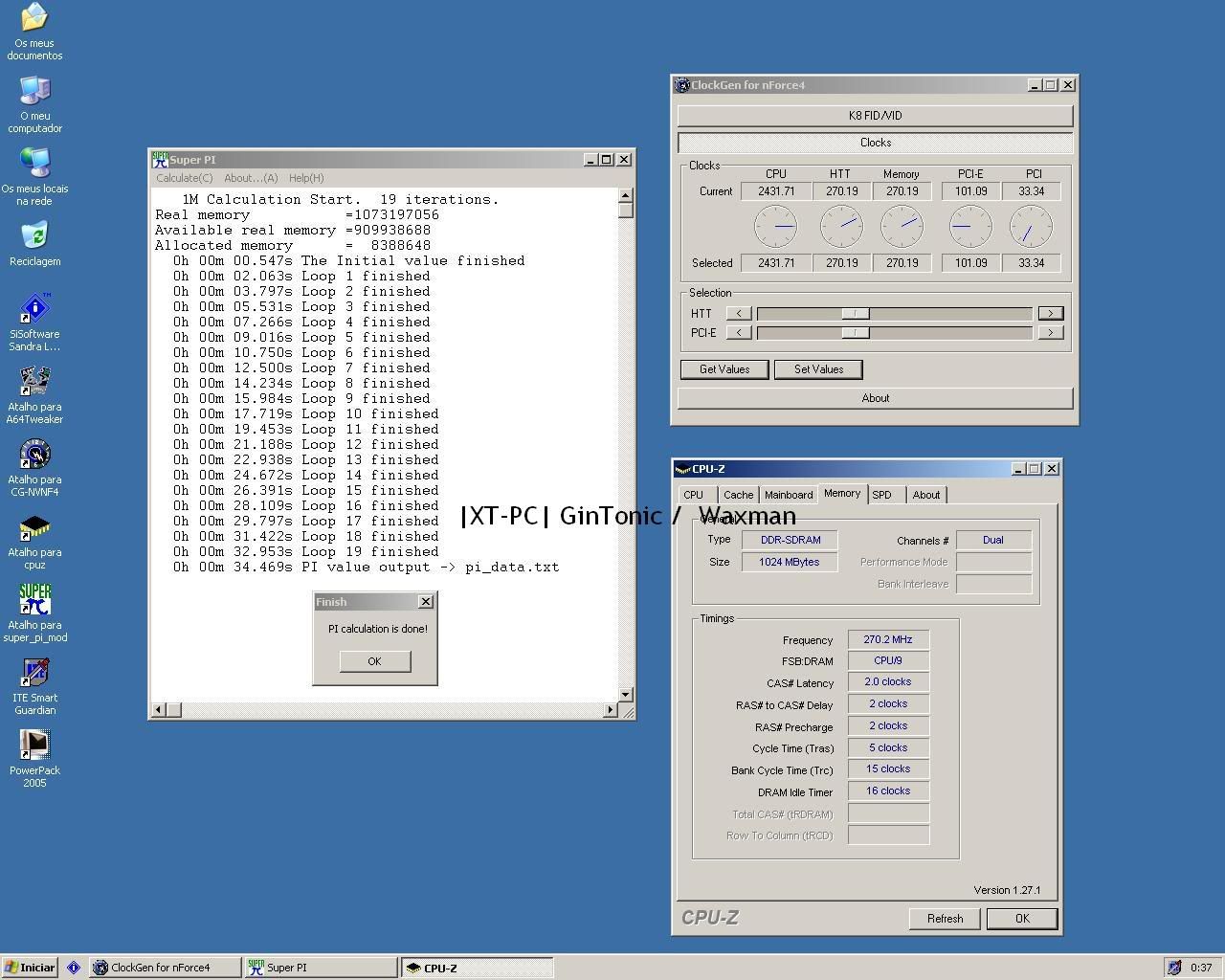Click the DRAM Idle Timer value 16 clocks

click(x=888, y=791)
